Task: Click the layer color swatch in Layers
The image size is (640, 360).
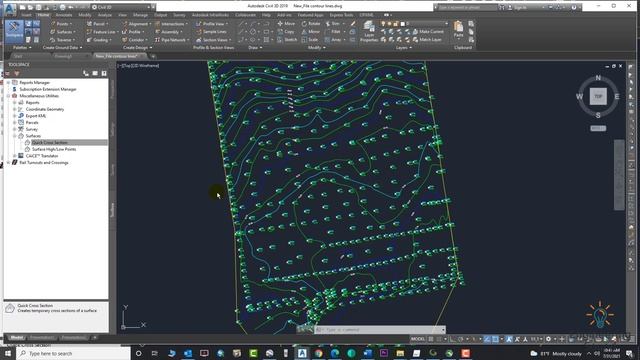Action: pos(402,24)
